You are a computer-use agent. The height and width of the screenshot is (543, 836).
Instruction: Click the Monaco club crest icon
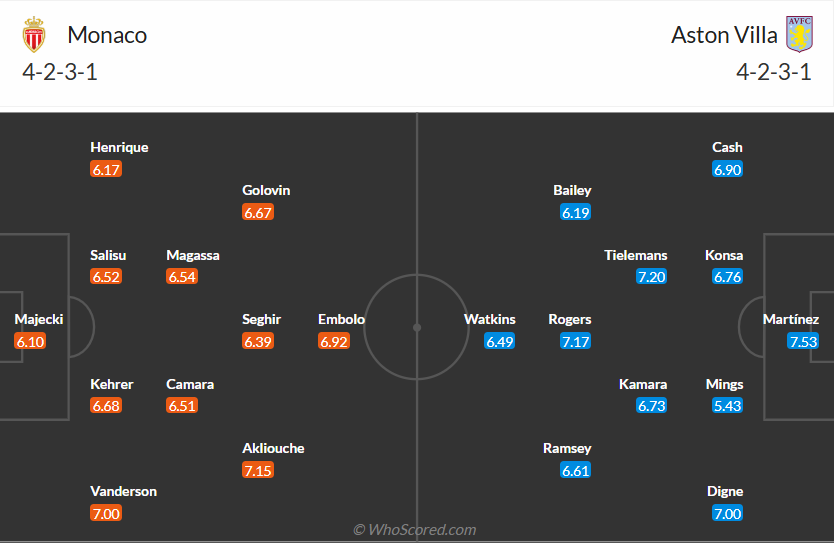(x=34, y=35)
